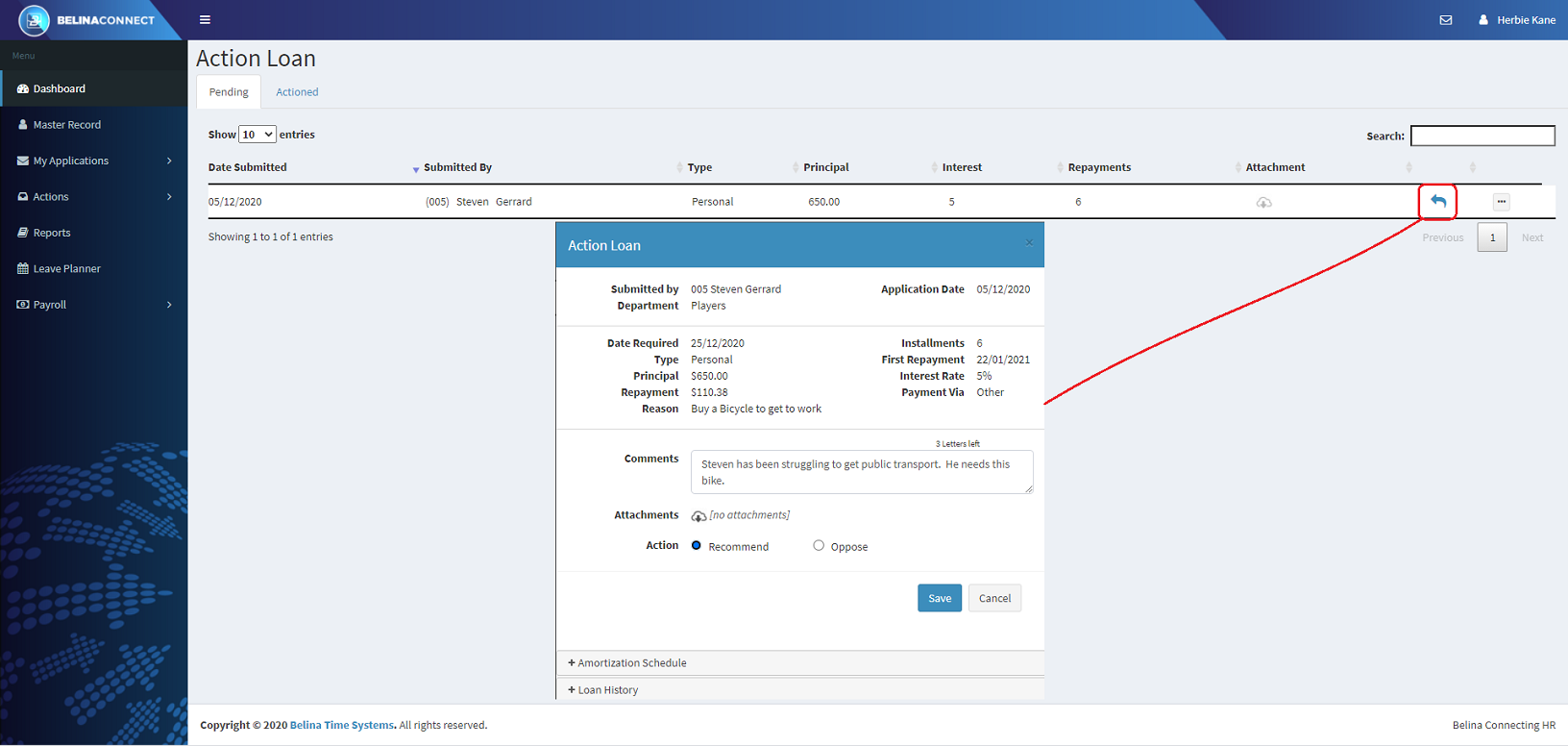The image size is (1568, 746).
Task: Open the Show entries dropdown
Action: pyautogui.click(x=257, y=135)
